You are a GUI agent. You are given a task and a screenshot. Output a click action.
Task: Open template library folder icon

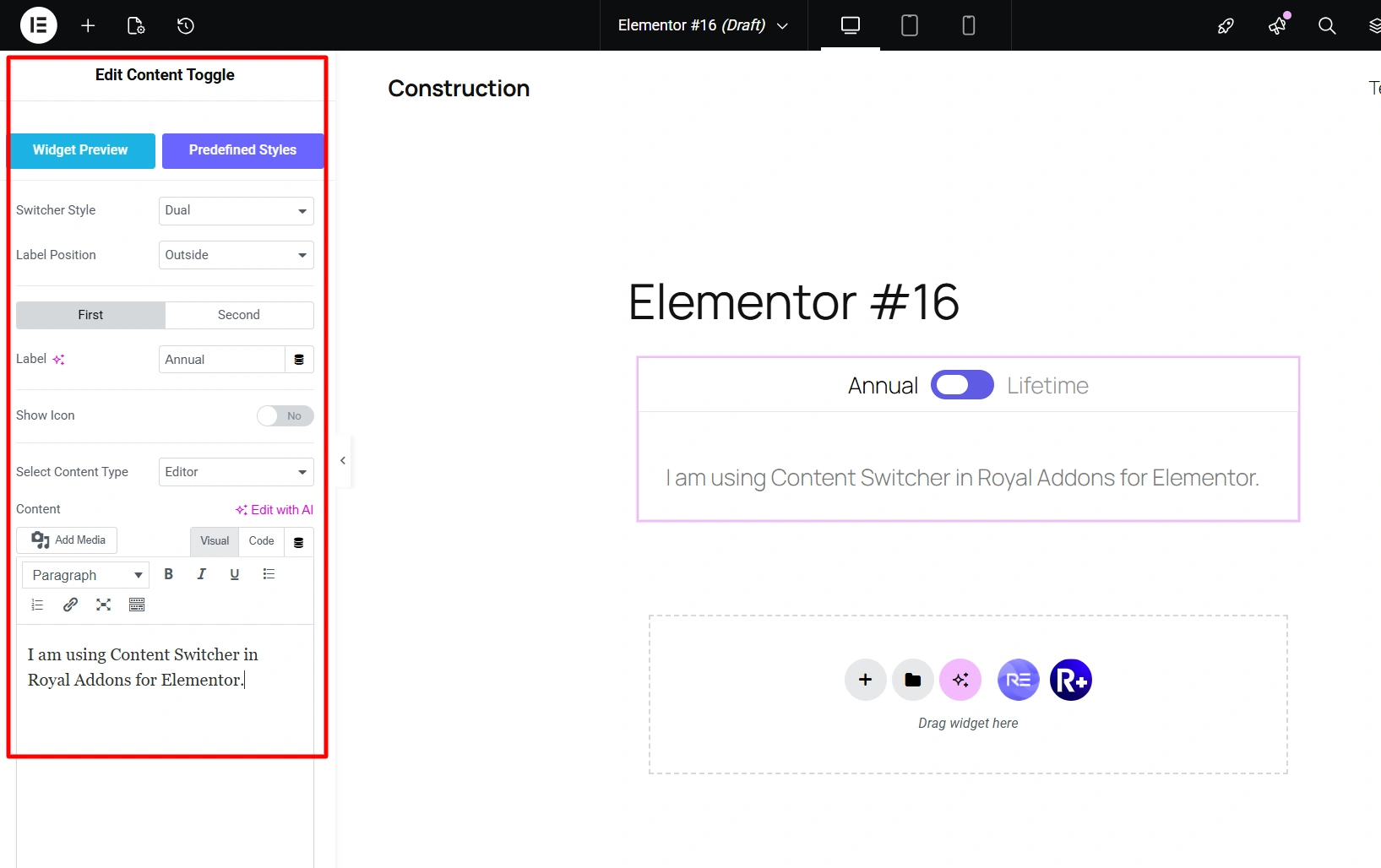point(913,680)
